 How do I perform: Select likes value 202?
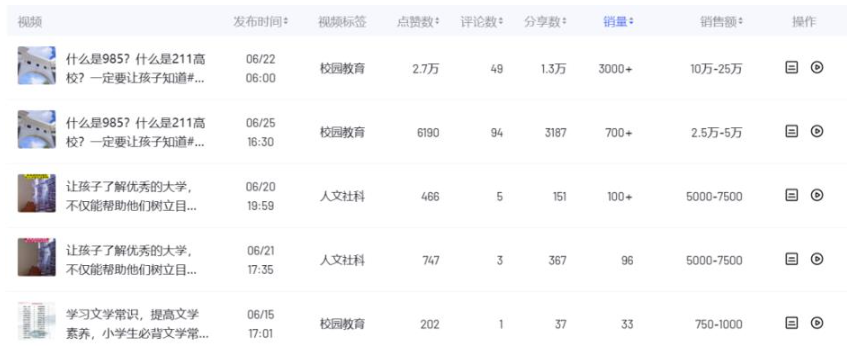(430, 324)
